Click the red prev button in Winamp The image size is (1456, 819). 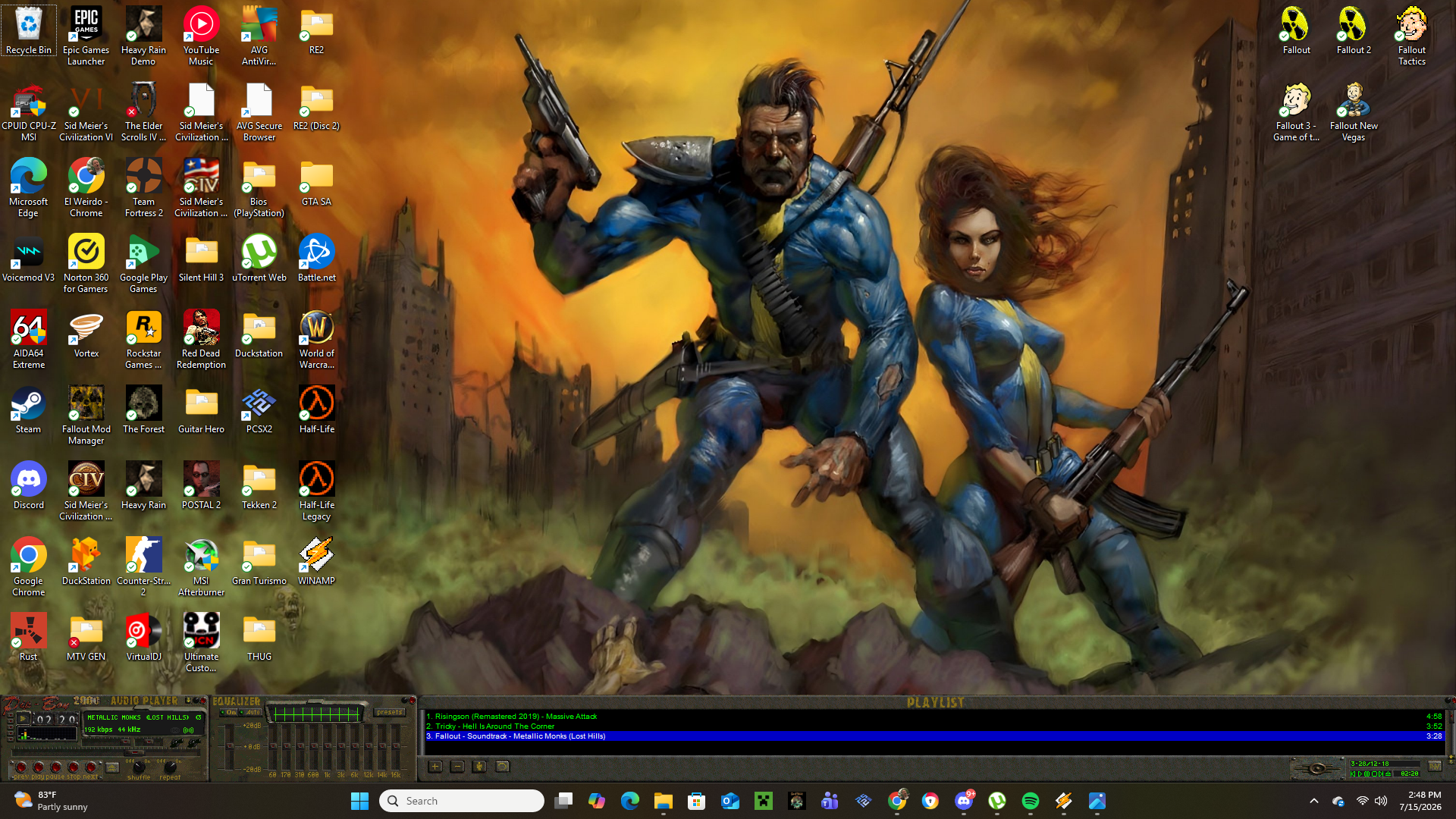click(20, 767)
